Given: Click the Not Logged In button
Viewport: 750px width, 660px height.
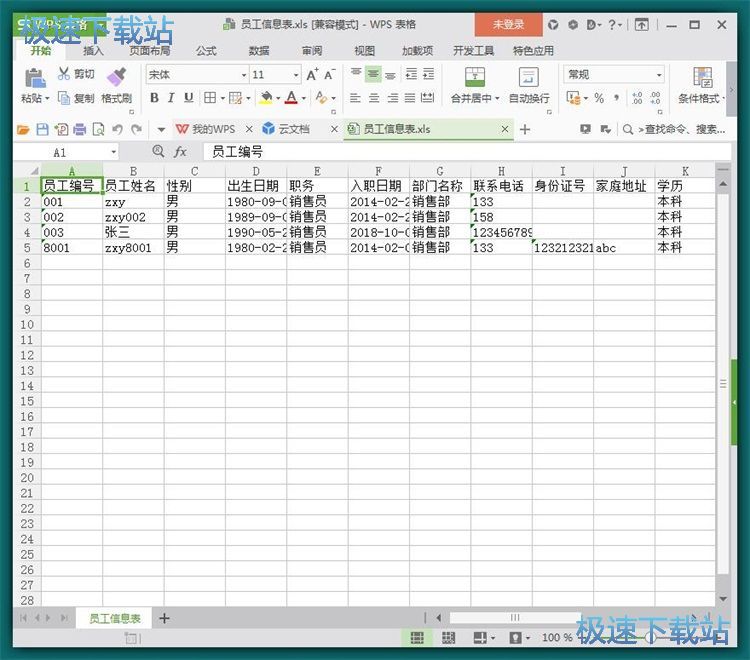Looking at the screenshot, I should point(508,24).
